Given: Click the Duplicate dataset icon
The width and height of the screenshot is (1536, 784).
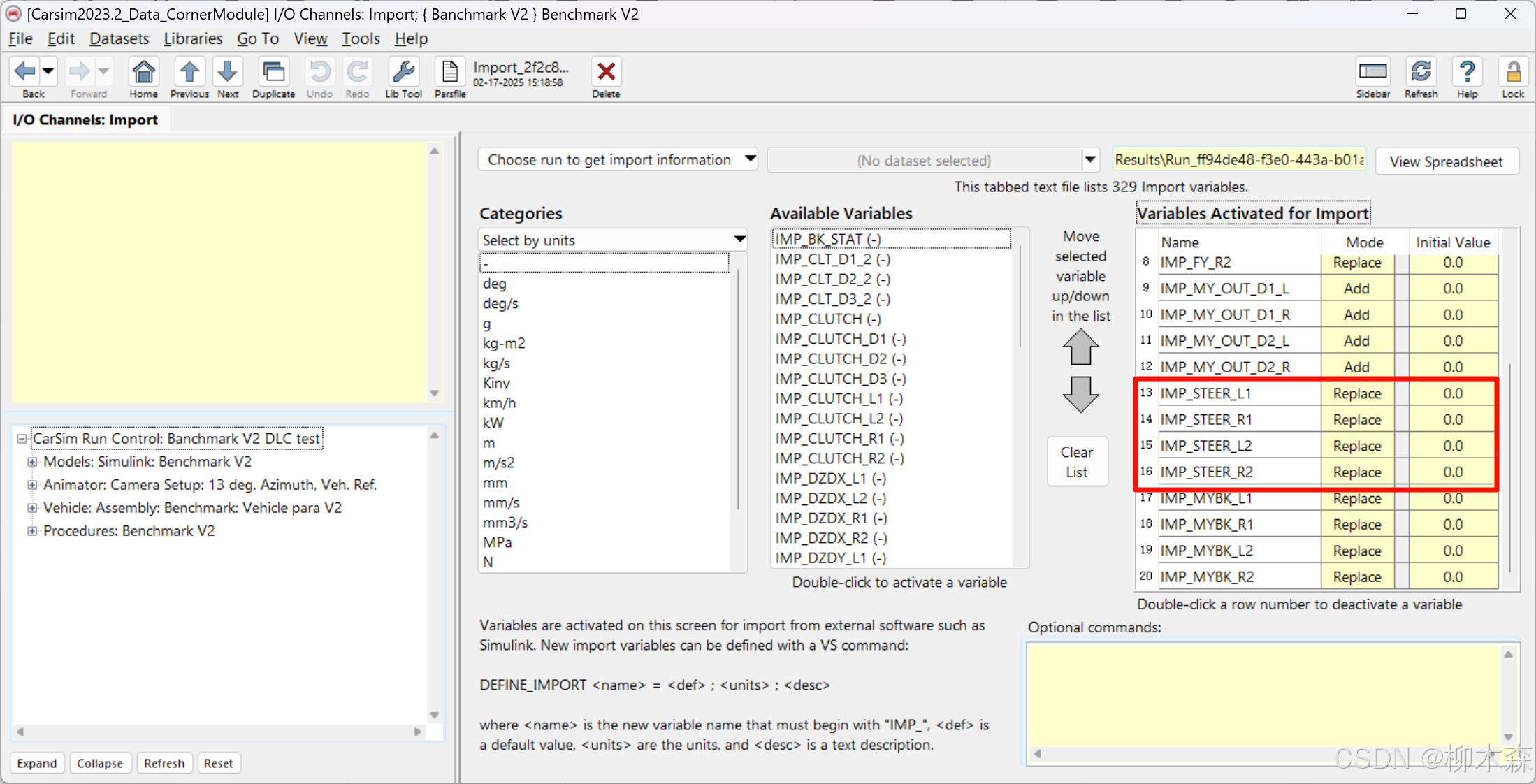Looking at the screenshot, I should tap(273, 73).
